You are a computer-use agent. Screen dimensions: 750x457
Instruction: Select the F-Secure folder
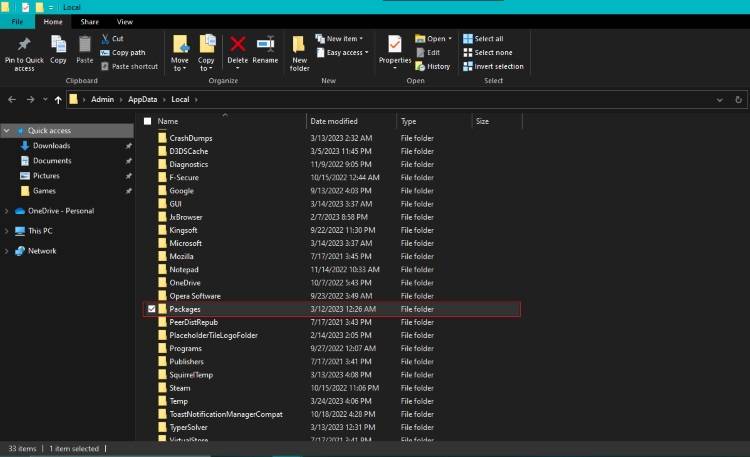[184, 178]
